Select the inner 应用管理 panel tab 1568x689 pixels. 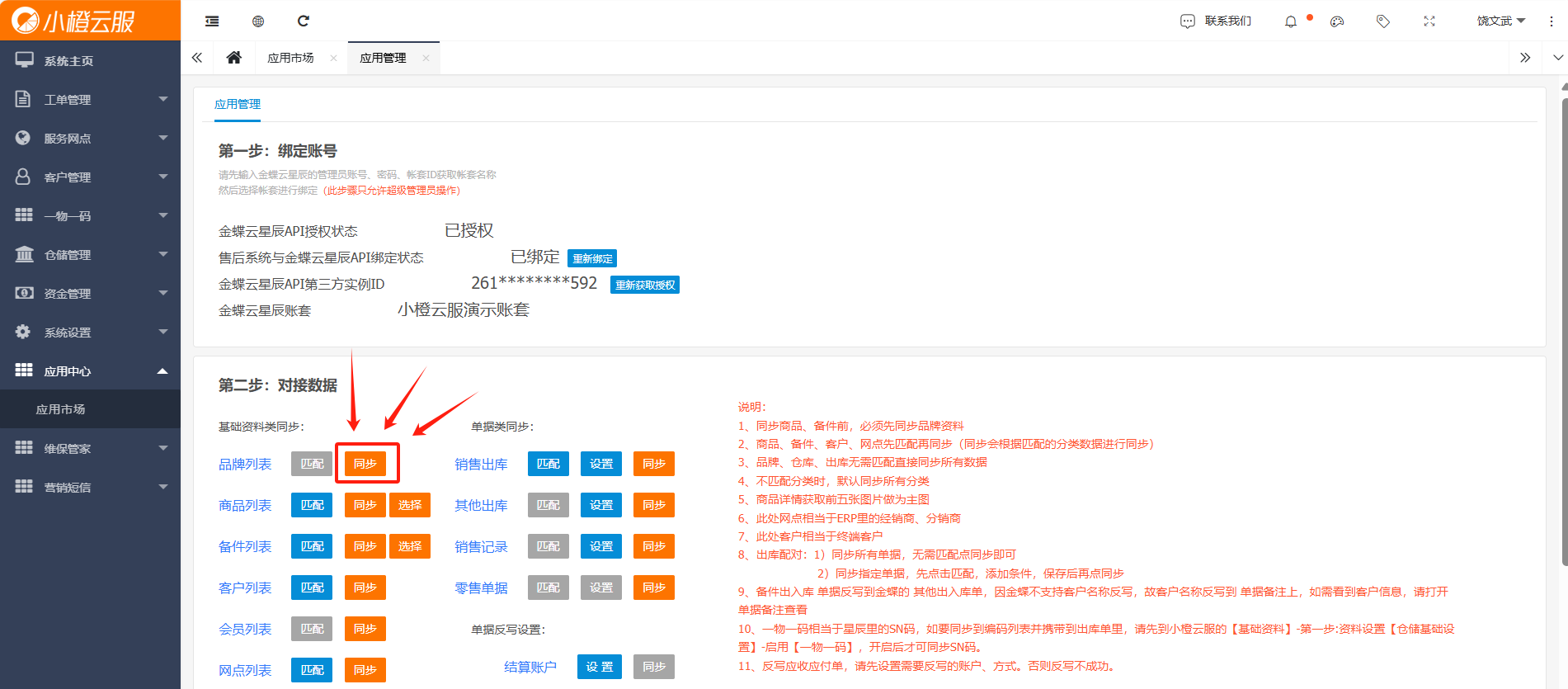pos(238,104)
